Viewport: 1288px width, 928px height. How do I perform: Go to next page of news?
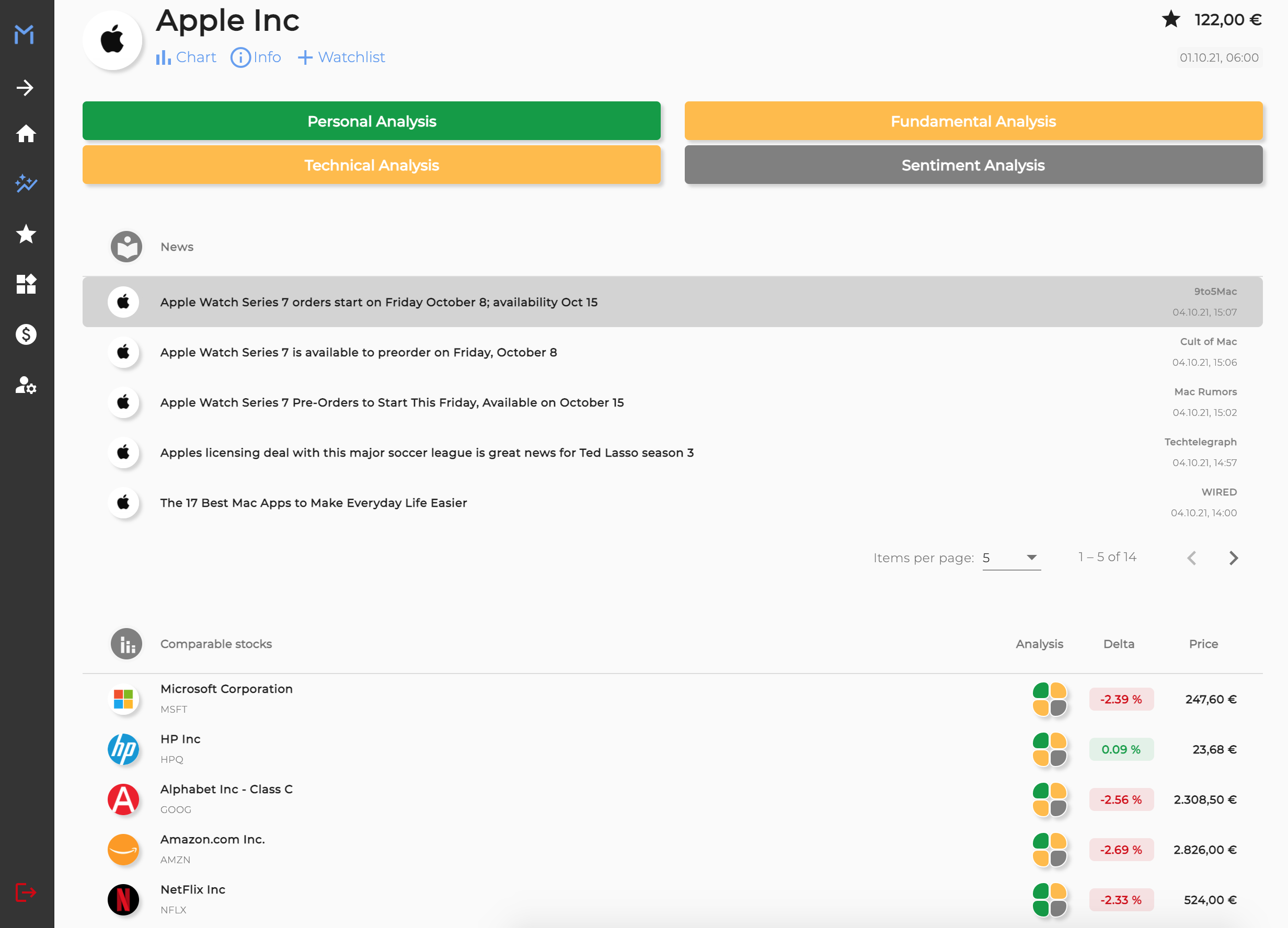1233,558
